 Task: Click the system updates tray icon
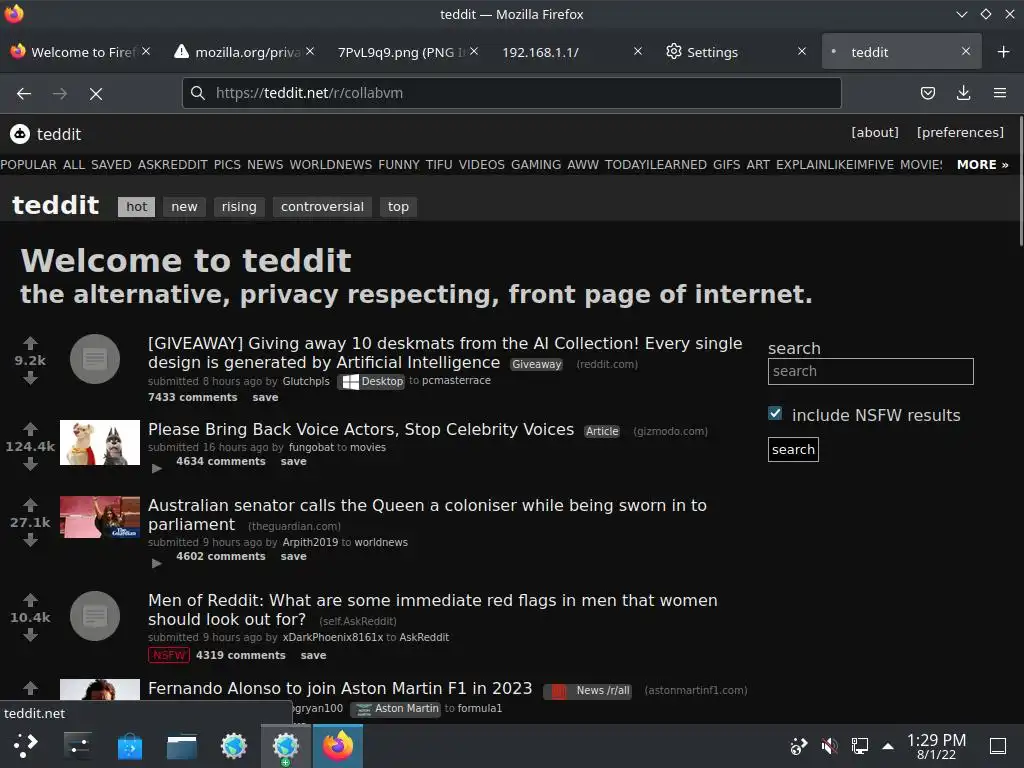798,746
